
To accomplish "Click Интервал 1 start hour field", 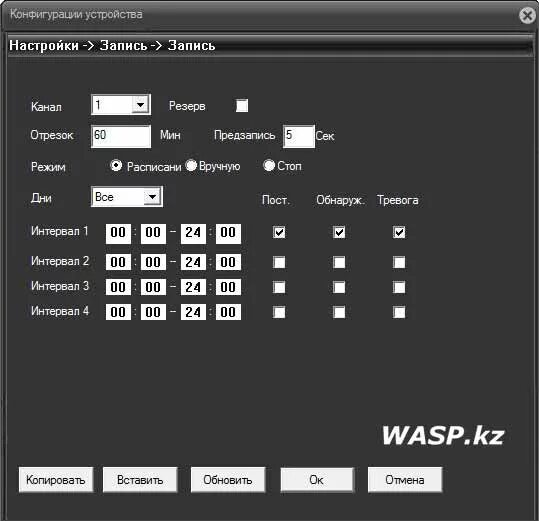I will click(118, 233).
